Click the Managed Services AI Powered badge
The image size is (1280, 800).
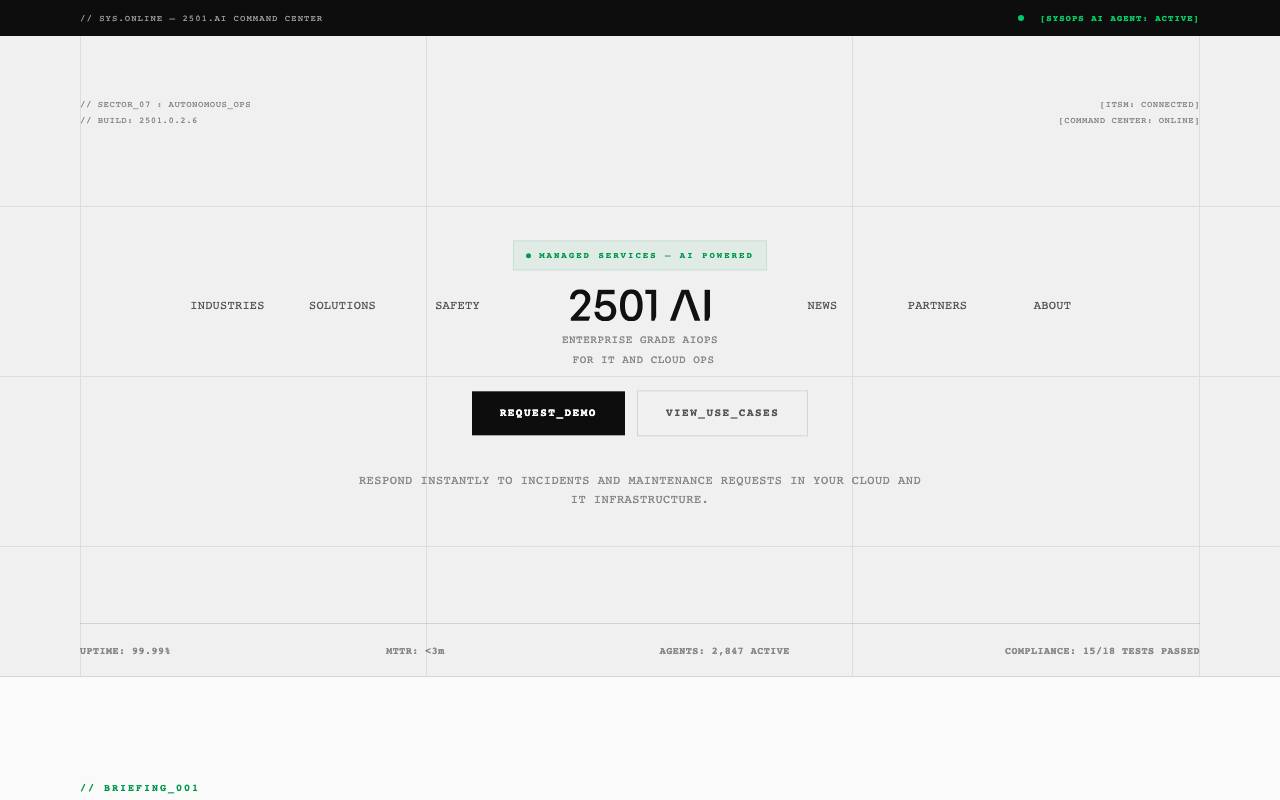click(x=640, y=255)
